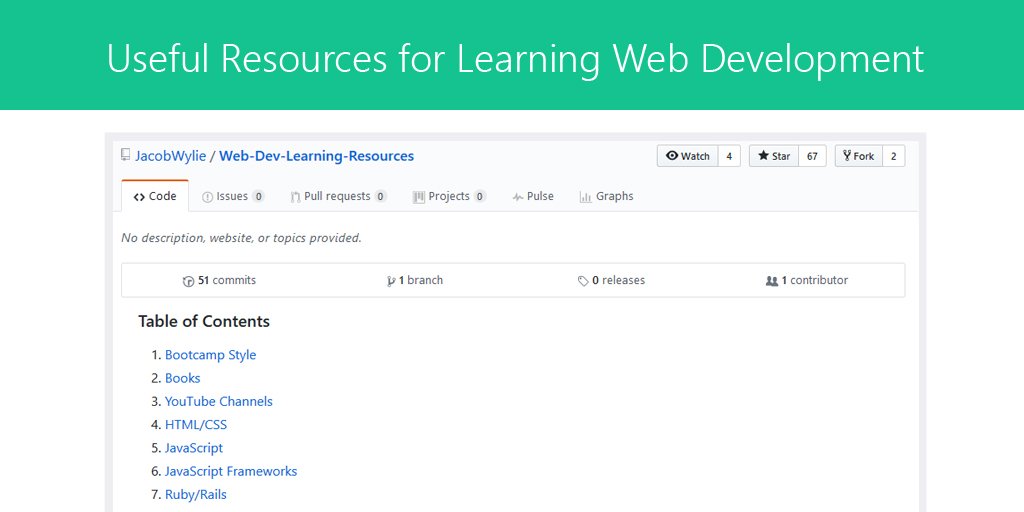This screenshot has height=512, width=1024.
Task: Open the Pull requests tab
Action: point(338,196)
